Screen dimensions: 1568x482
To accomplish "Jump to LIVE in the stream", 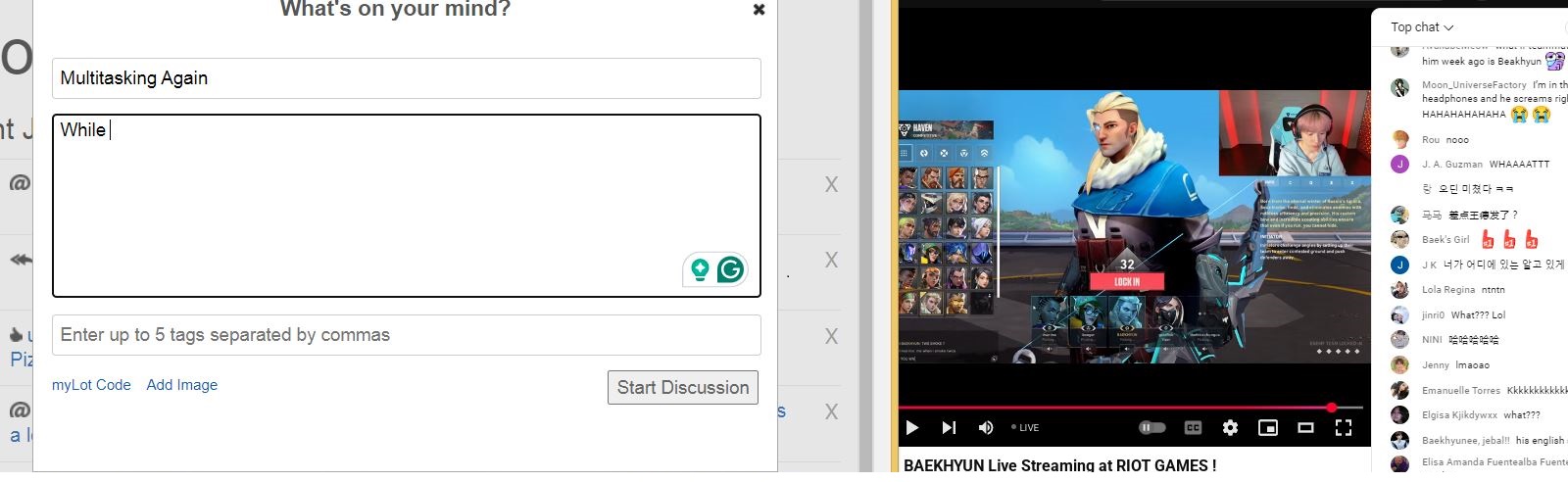I will coord(1025,427).
